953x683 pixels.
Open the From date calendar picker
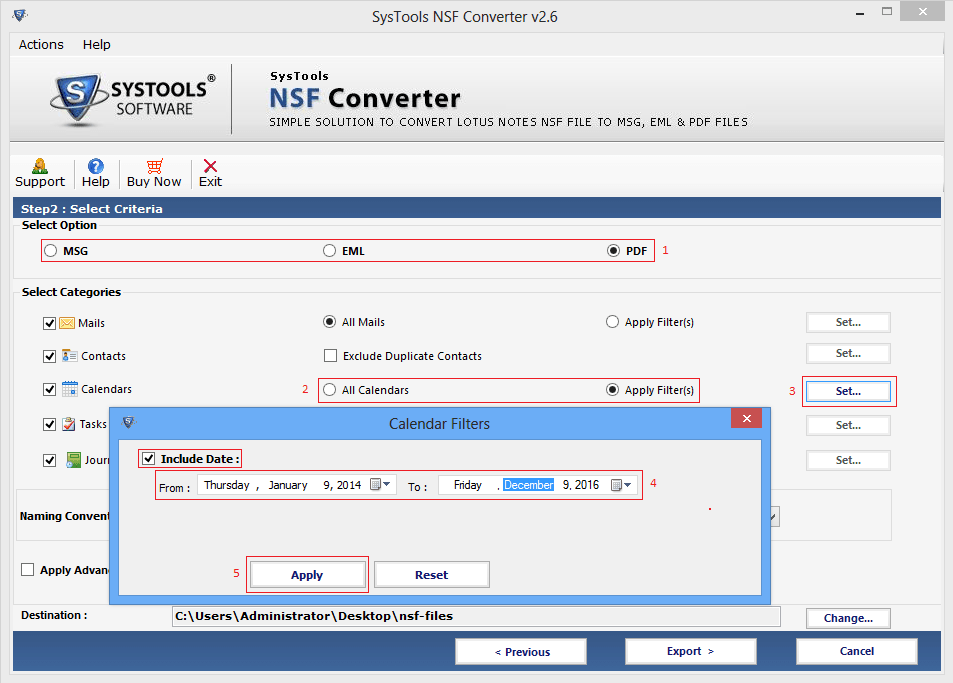click(380, 484)
